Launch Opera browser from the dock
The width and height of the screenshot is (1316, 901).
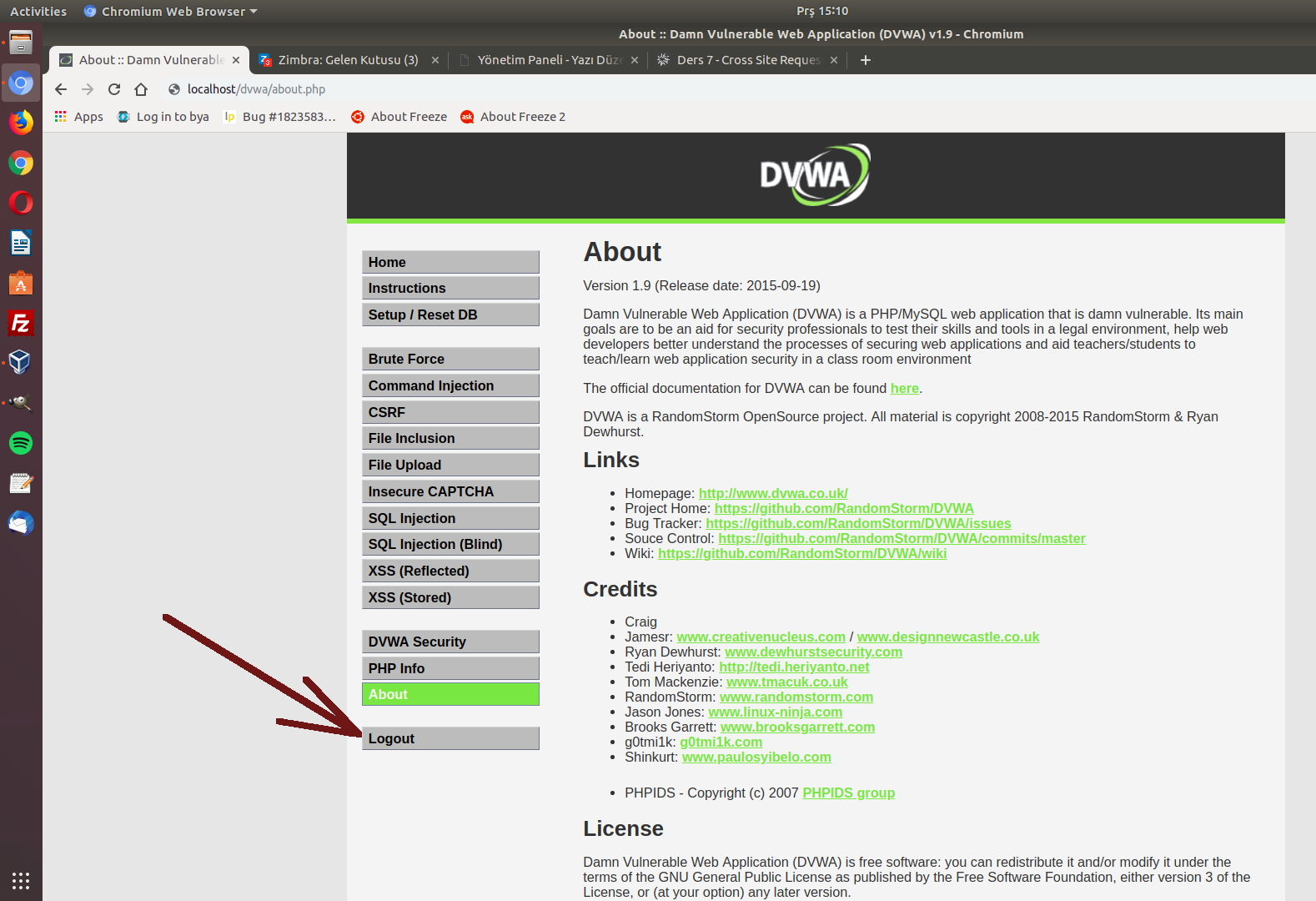21,203
